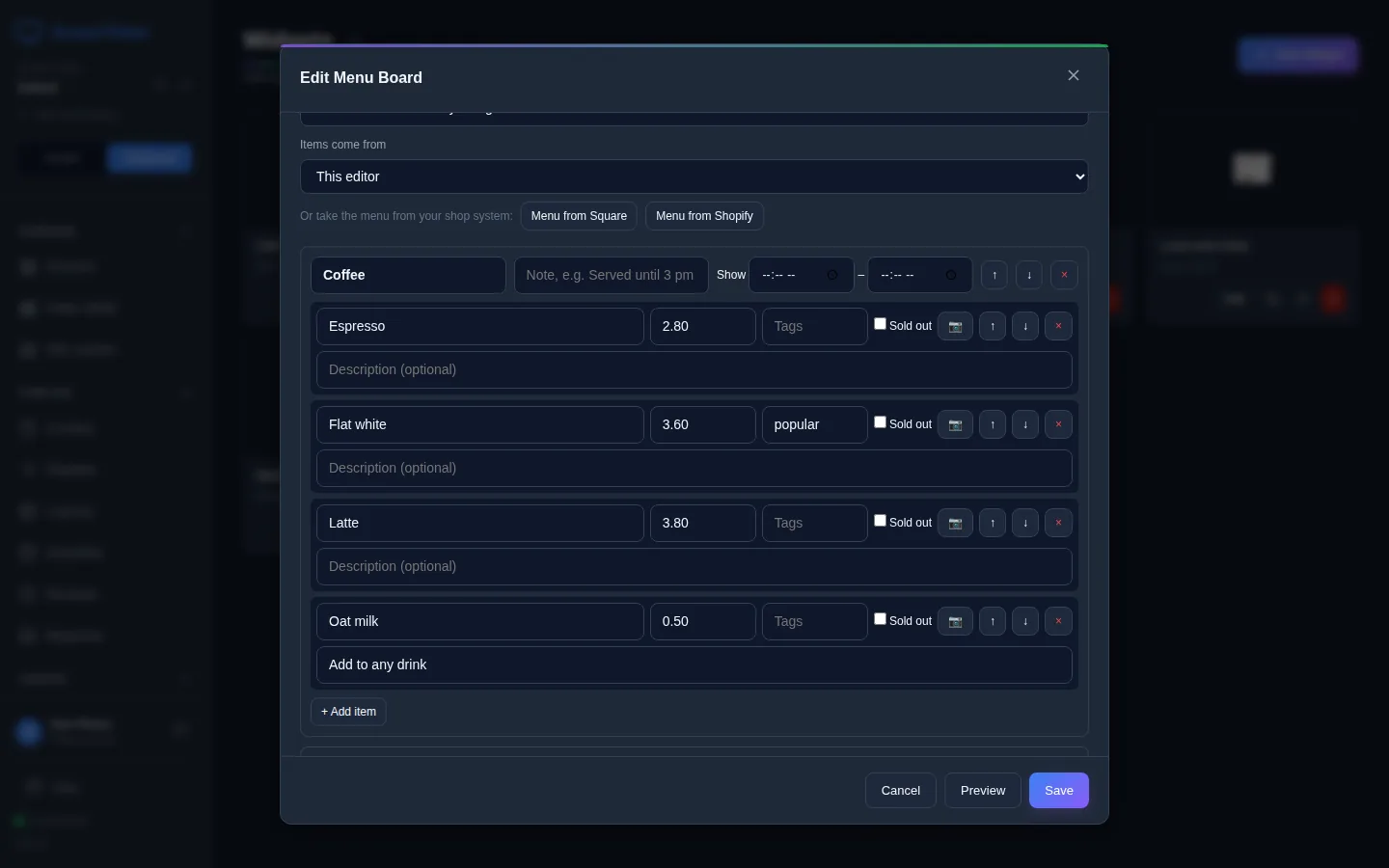Import Menu from Square
1389x868 pixels.
pyautogui.click(x=579, y=216)
